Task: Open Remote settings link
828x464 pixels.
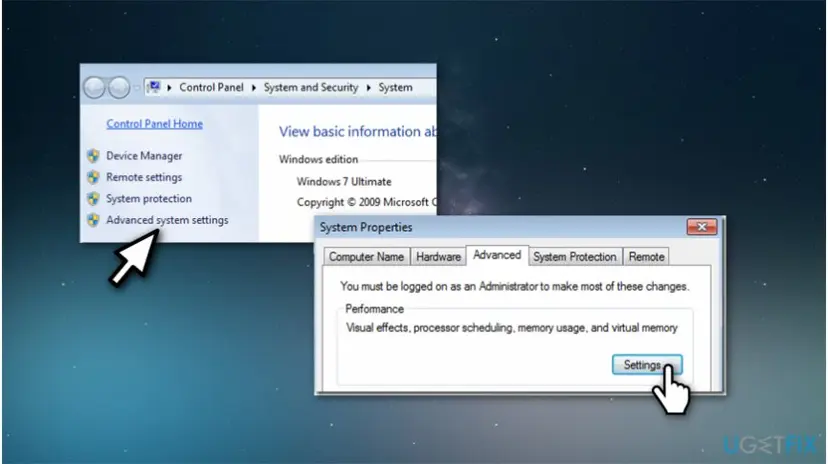Action: pyautogui.click(x=144, y=177)
